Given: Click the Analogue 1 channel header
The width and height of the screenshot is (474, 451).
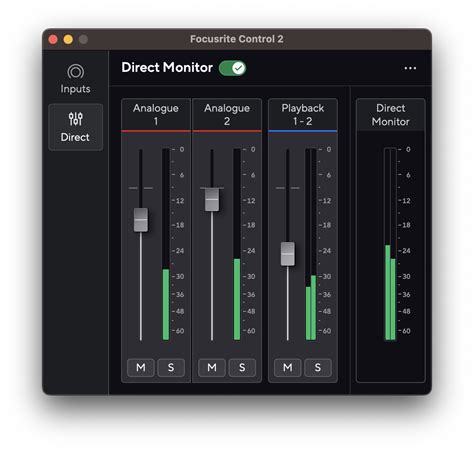Looking at the screenshot, I should (x=156, y=114).
